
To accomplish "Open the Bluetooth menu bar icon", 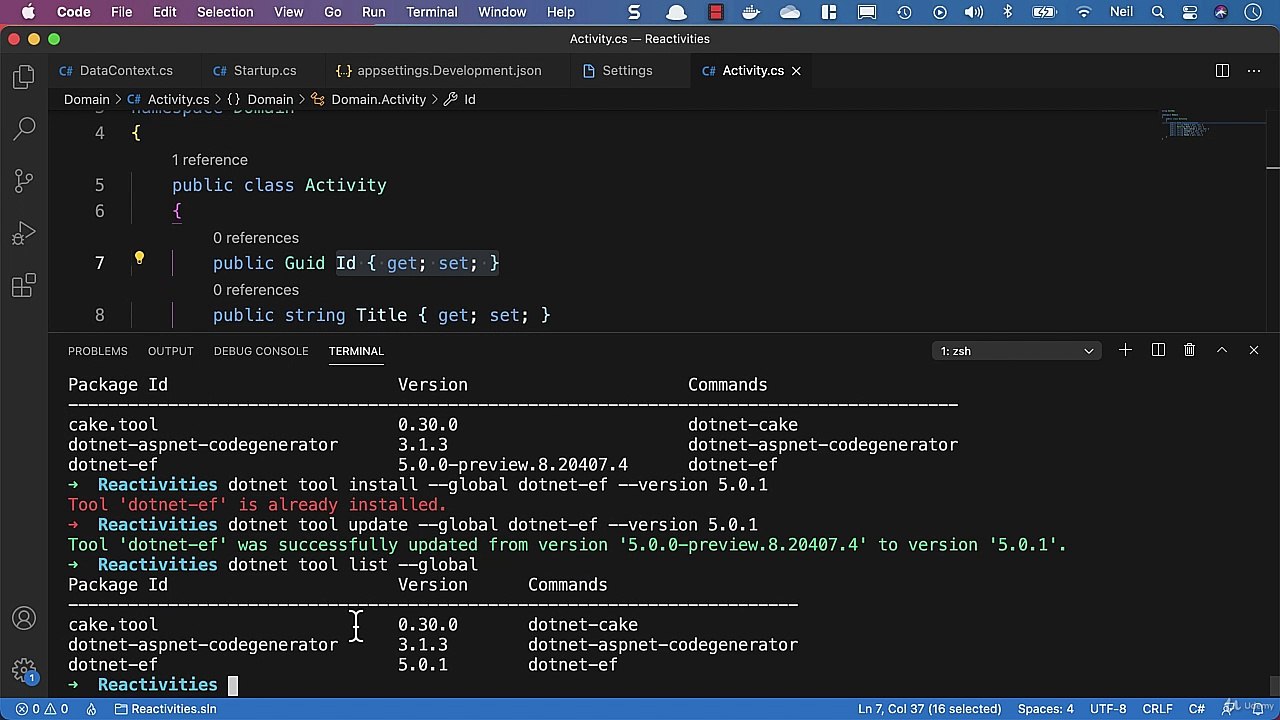I will coord(1008,12).
